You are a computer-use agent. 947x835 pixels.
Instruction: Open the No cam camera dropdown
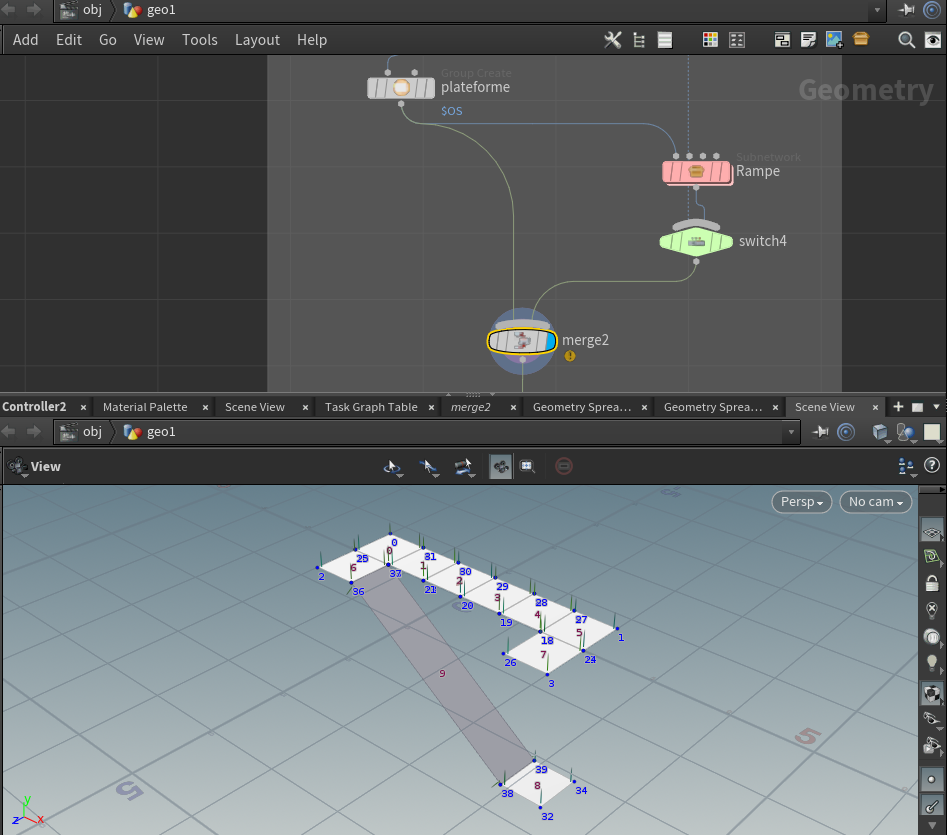coord(875,501)
